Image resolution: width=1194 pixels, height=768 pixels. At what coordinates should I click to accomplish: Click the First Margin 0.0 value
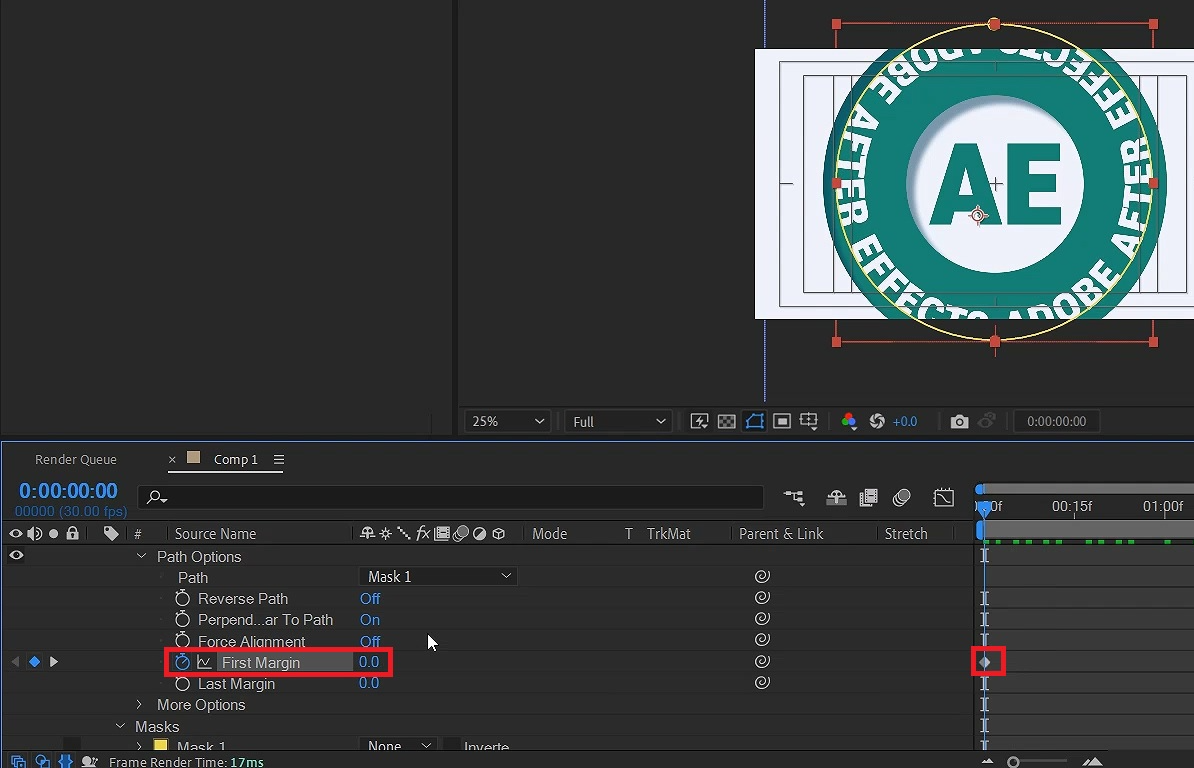pos(369,661)
